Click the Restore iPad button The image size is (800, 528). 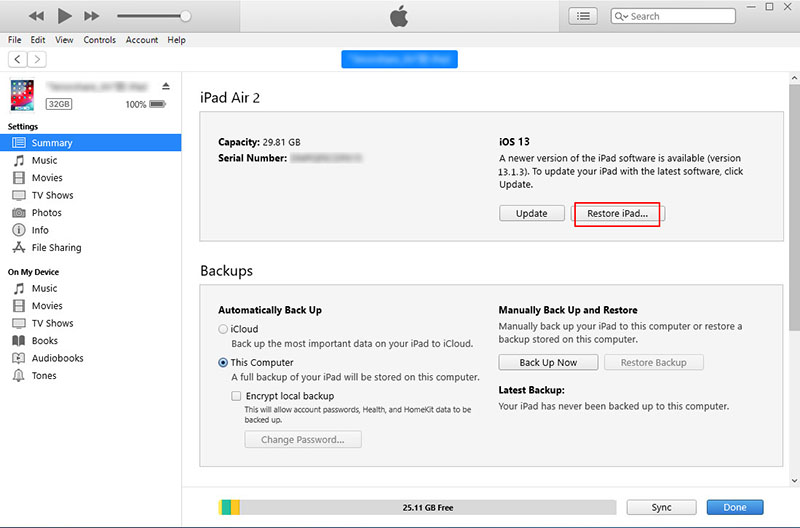(617, 213)
